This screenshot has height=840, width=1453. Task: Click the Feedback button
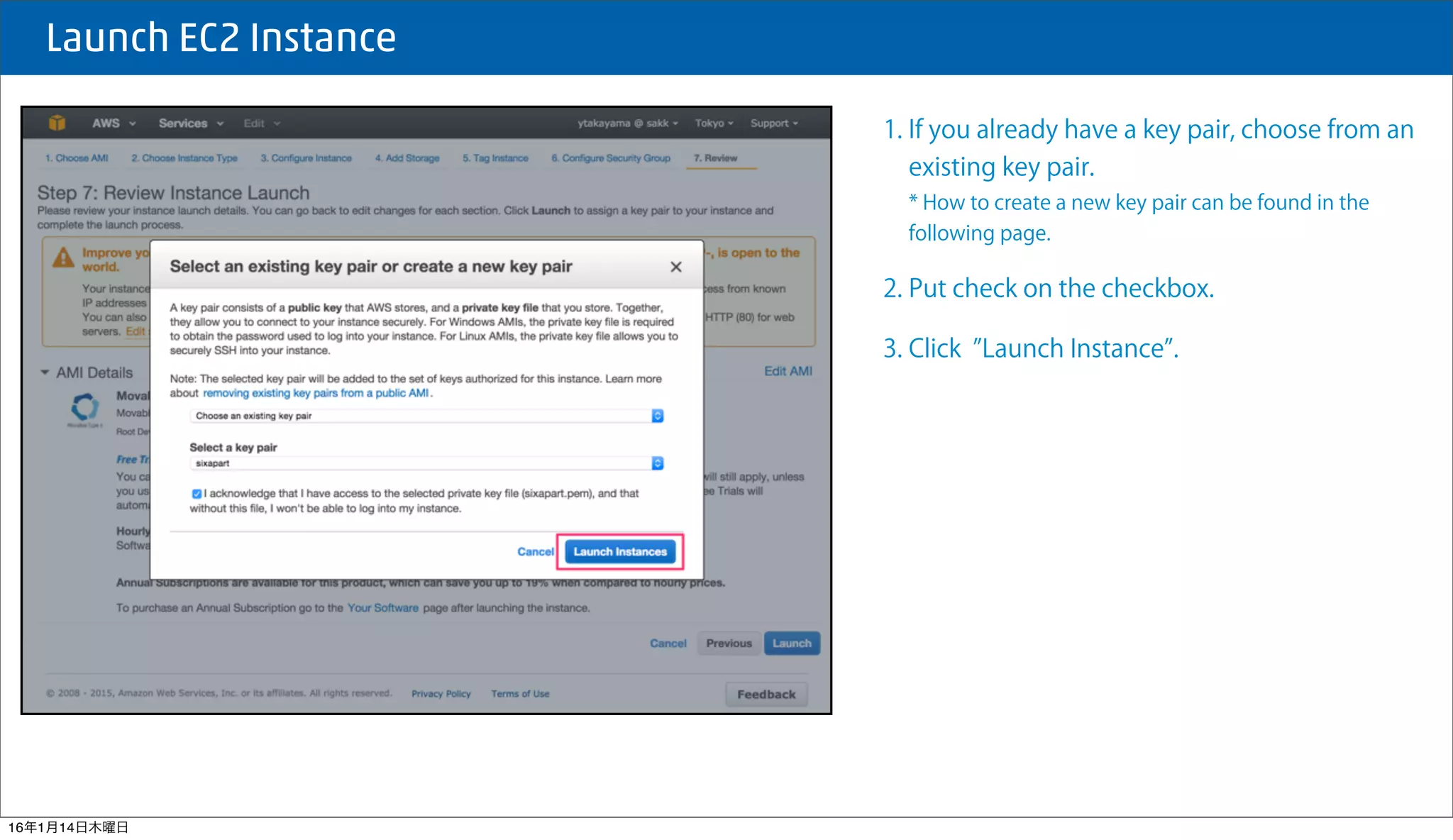pos(766,695)
